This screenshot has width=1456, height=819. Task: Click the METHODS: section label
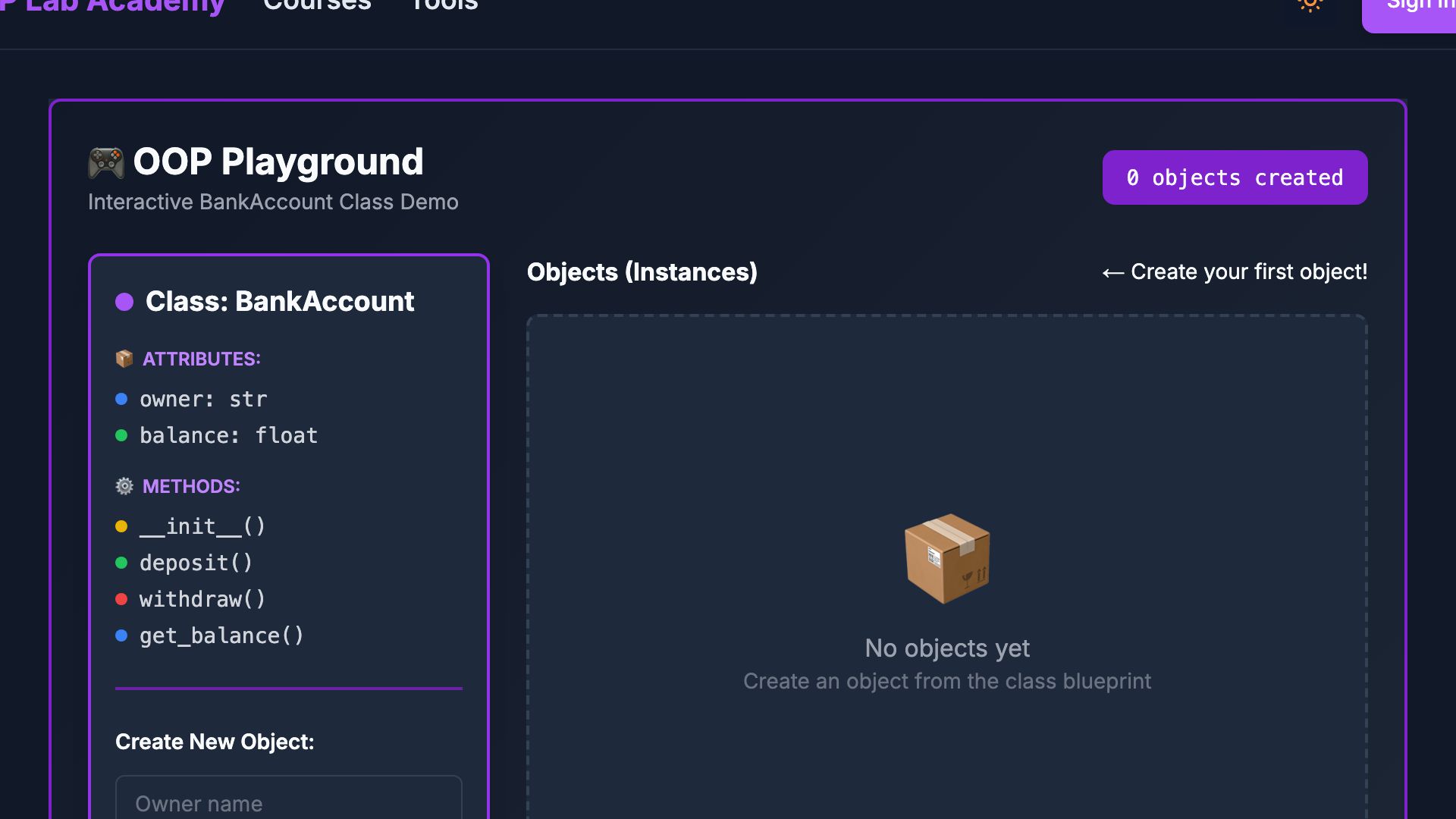pos(191,486)
